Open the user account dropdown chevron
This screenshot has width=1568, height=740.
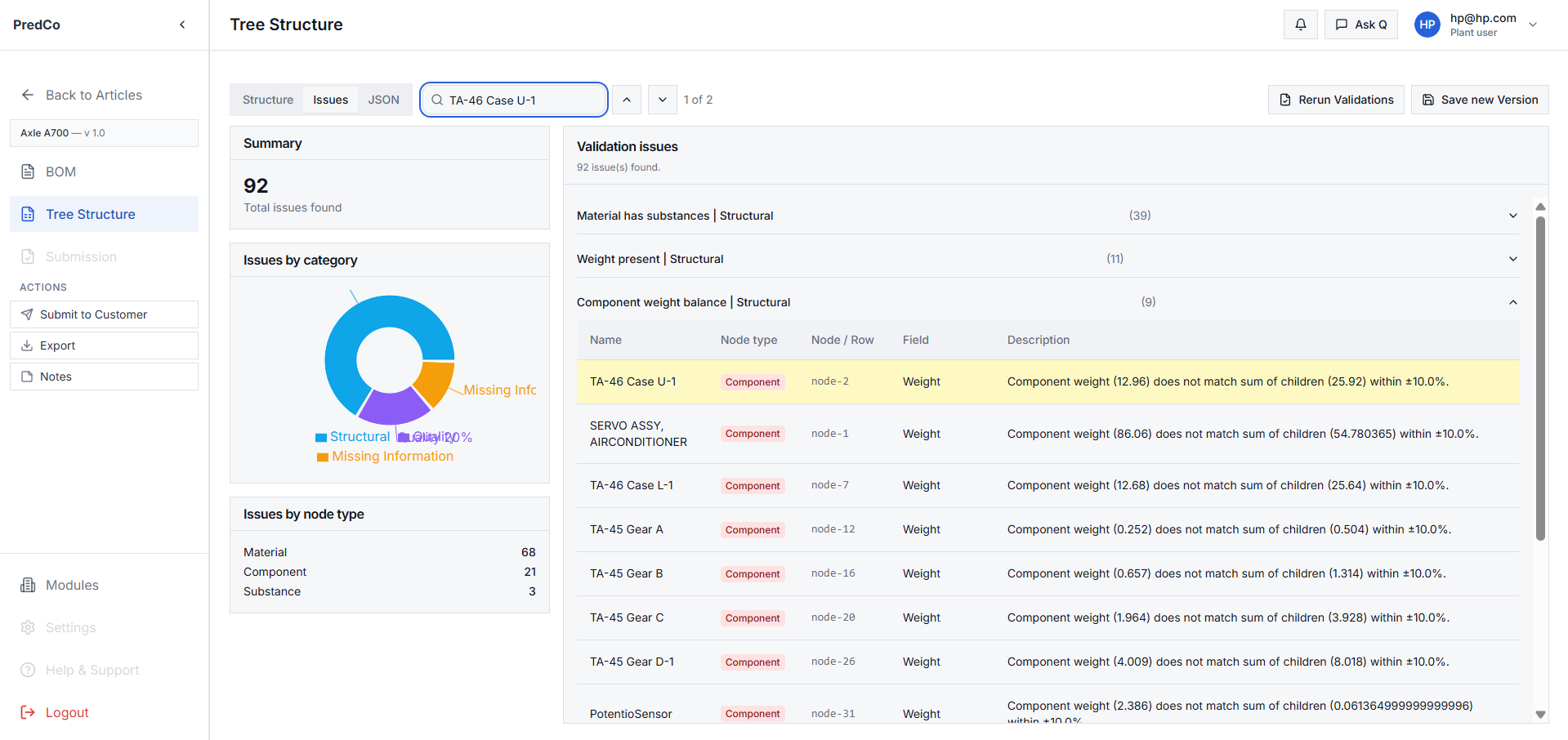(1533, 25)
